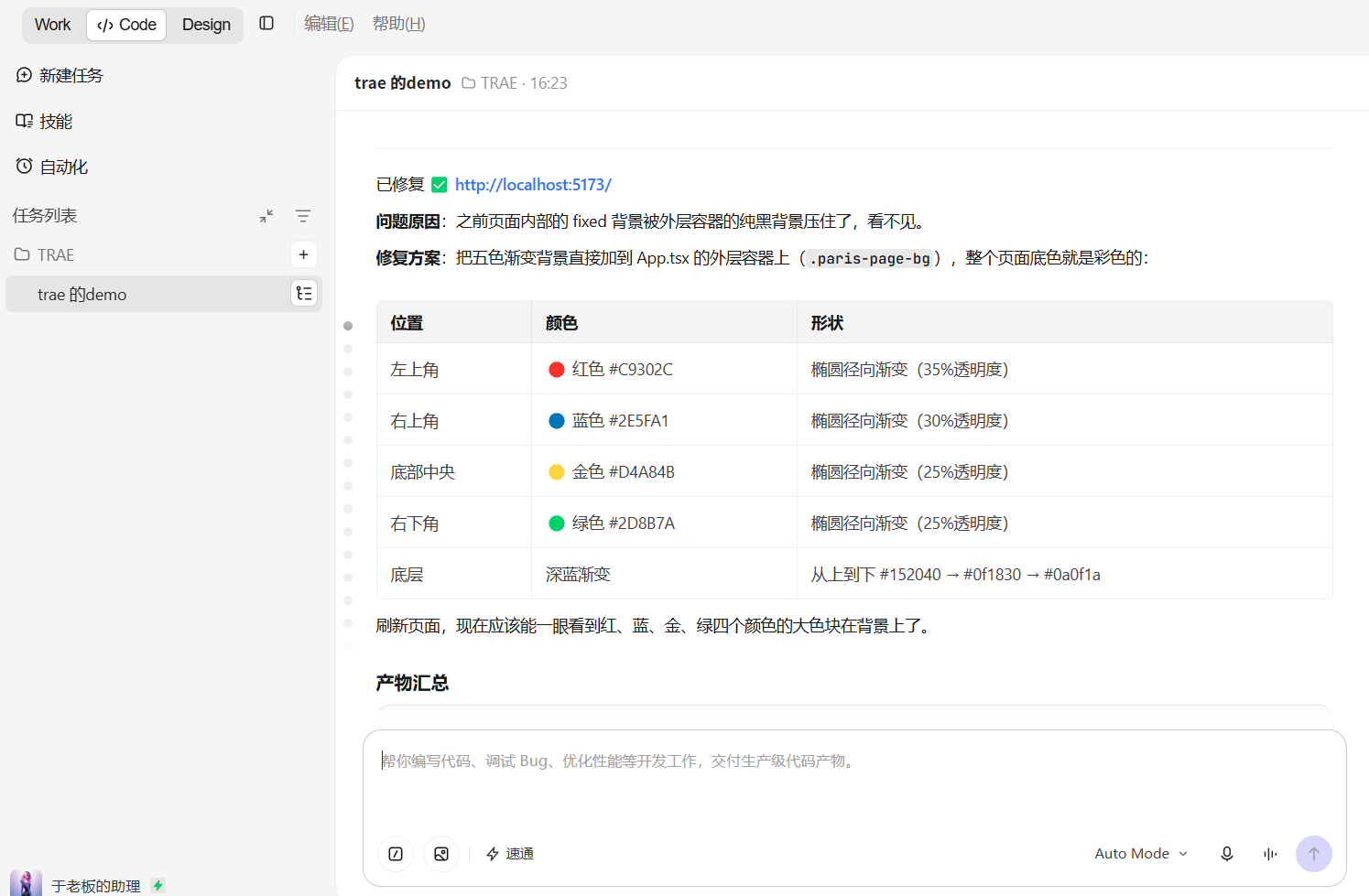
Task: Click the 产物汇总 heading
Action: pos(412,683)
